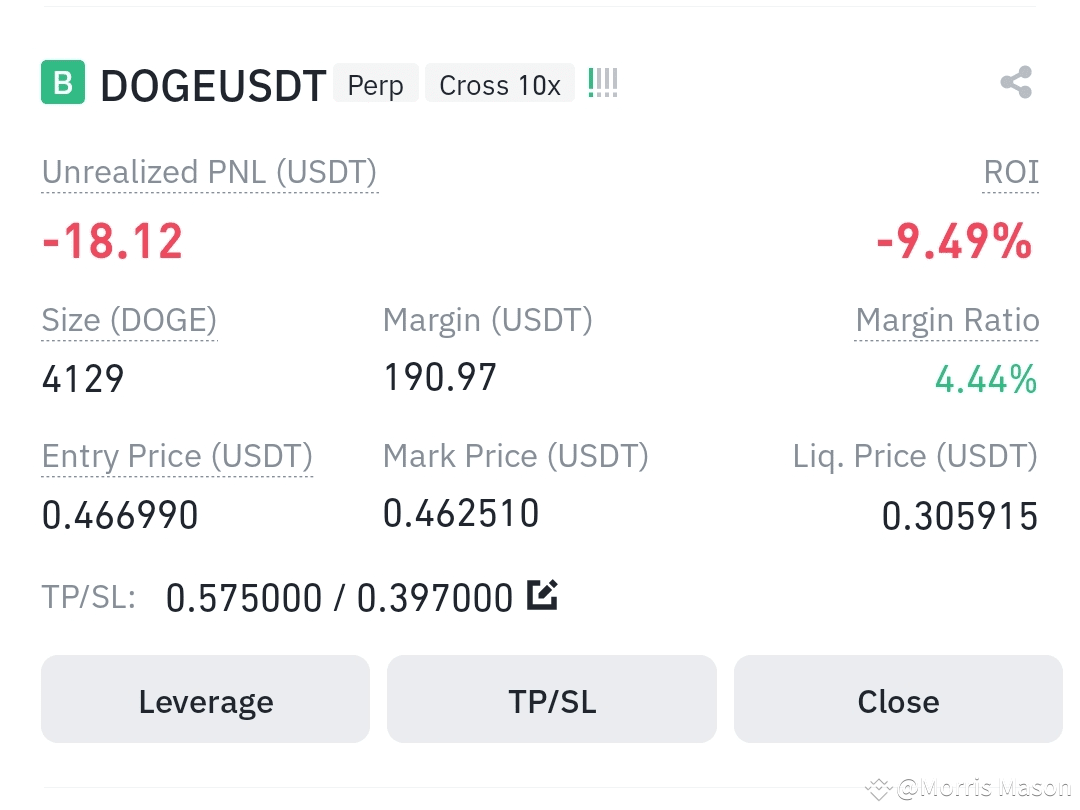Viewport: 1080px width, 810px height.
Task: Click Close position button
Action: coord(898,698)
